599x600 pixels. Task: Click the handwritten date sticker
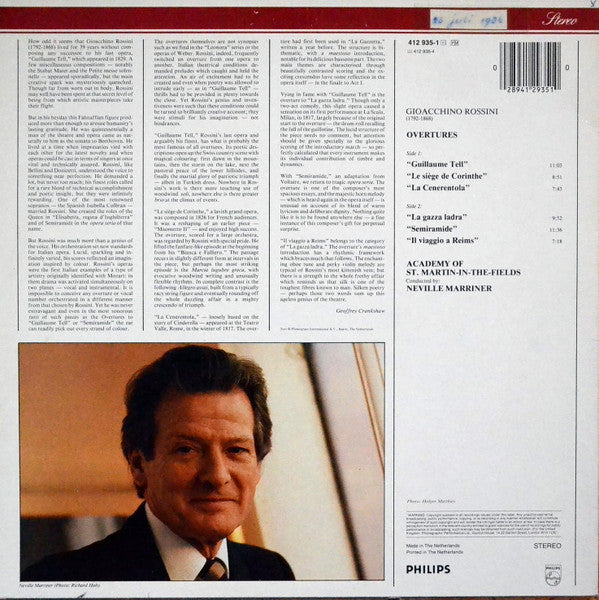(x=468, y=20)
